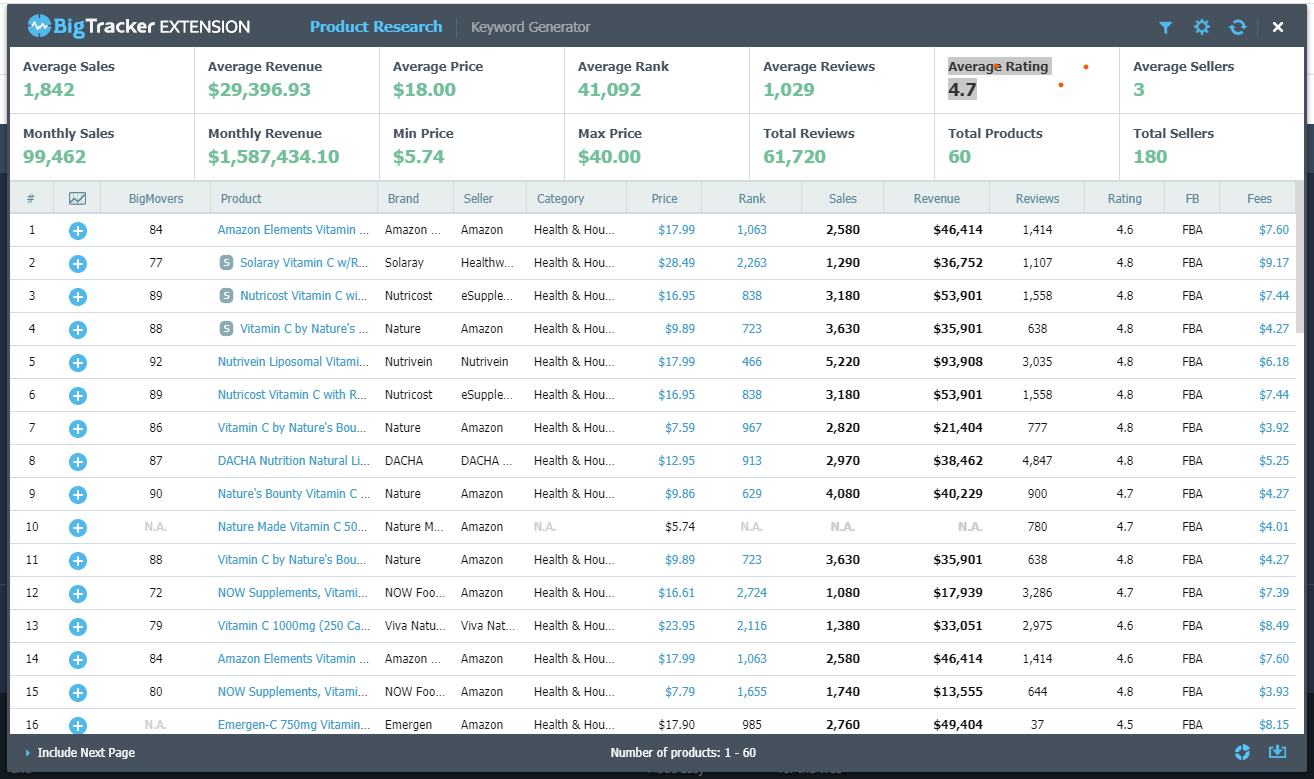The height and width of the screenshot is (779, 1314).
Task: Click the sales value 5,220
Action: 843,362
